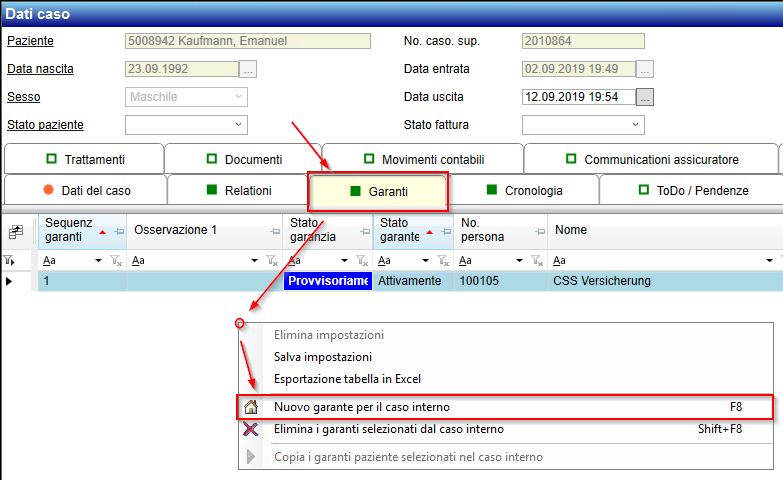Pin the Osservazione 1 column

[x=275, y=232]
